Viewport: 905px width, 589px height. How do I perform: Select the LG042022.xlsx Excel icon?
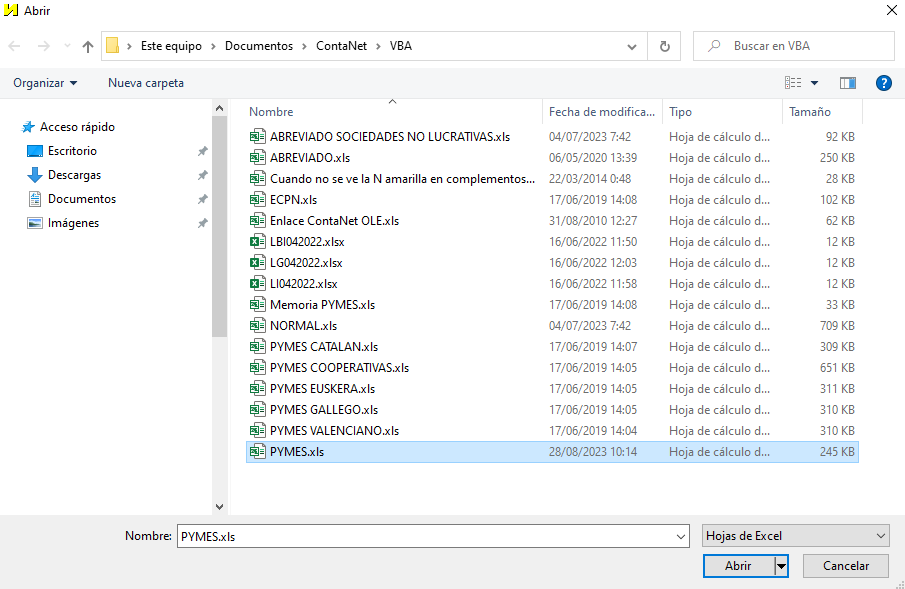[257, 263]
